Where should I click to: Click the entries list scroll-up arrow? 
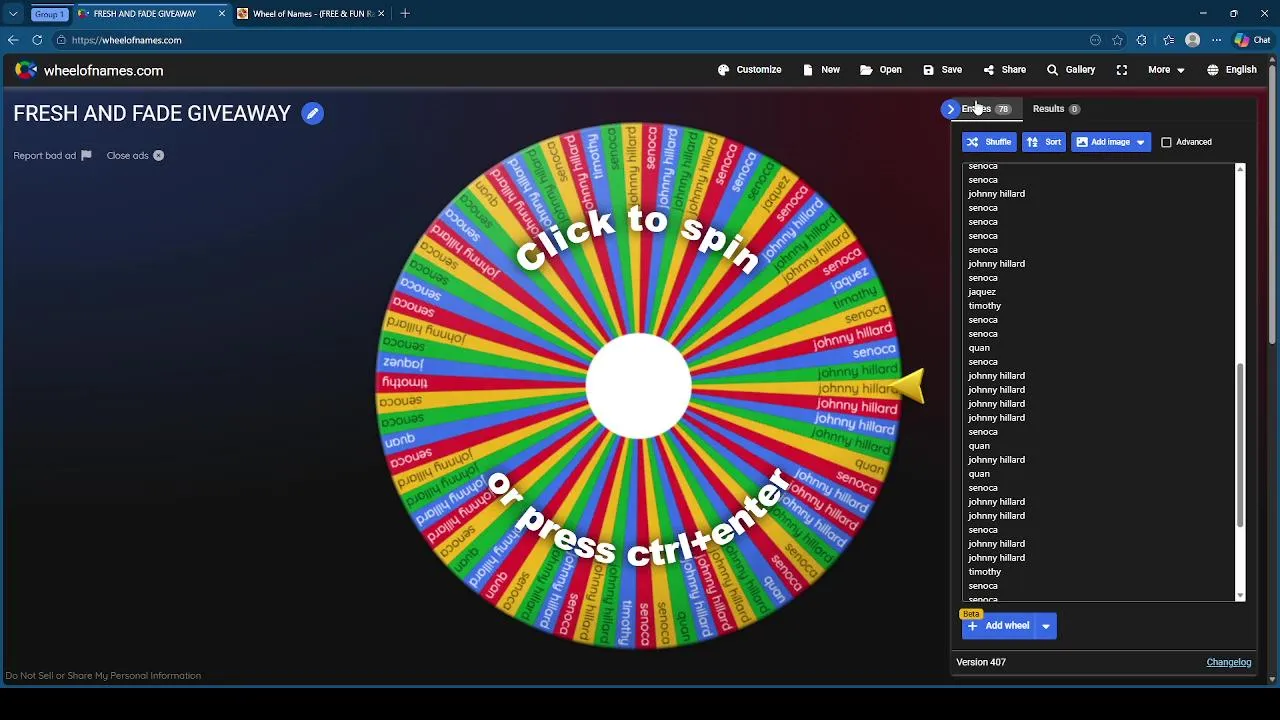(x=1240, y=169)
